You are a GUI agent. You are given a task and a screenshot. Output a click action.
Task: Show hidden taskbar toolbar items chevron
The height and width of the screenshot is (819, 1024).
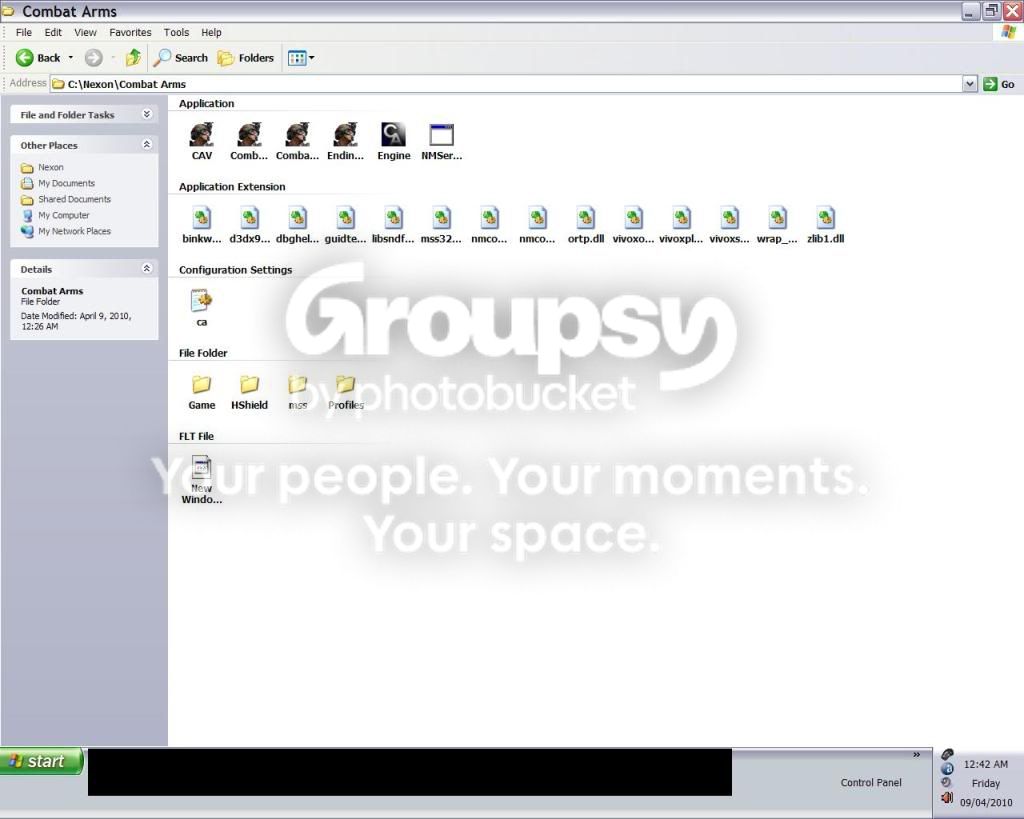(x=916, y=754)
